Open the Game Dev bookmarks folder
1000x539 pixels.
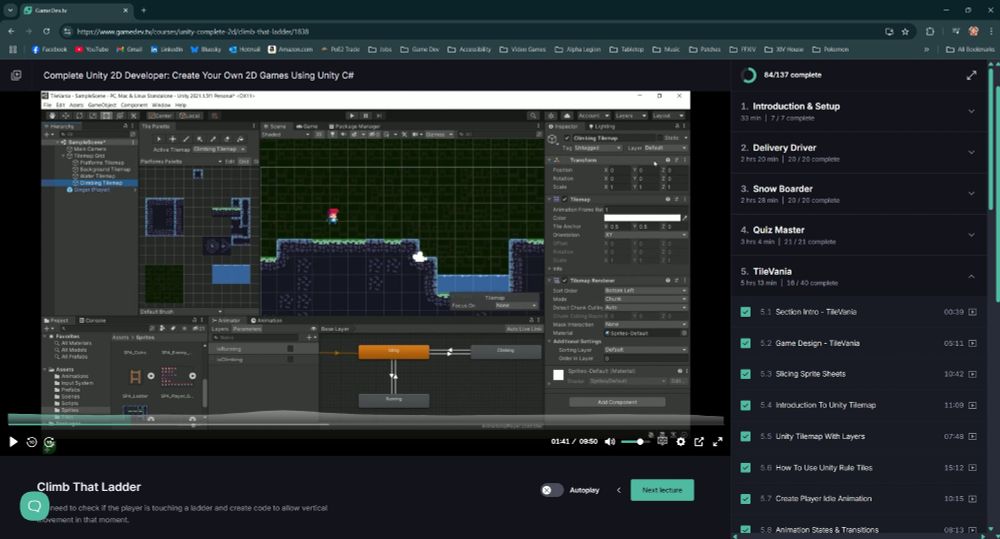coord(419,49)
